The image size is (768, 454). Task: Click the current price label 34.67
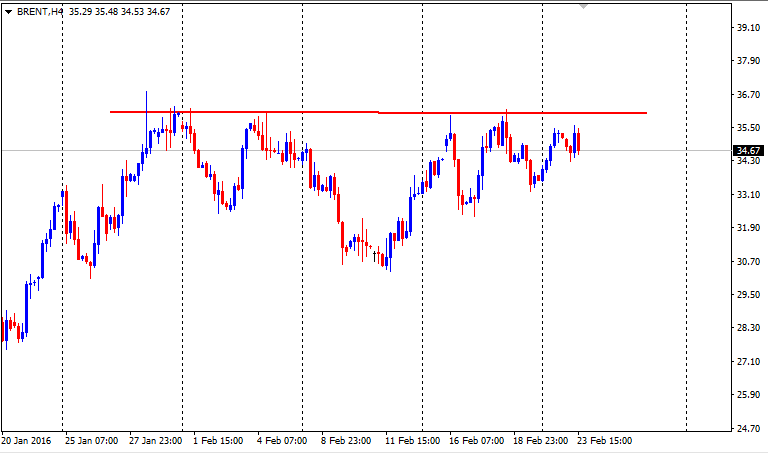748,150
